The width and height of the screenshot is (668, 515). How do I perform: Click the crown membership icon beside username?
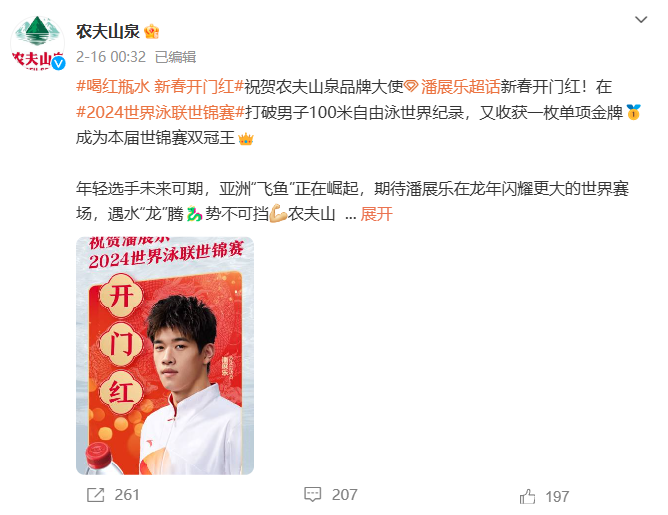tap(151, 31)
